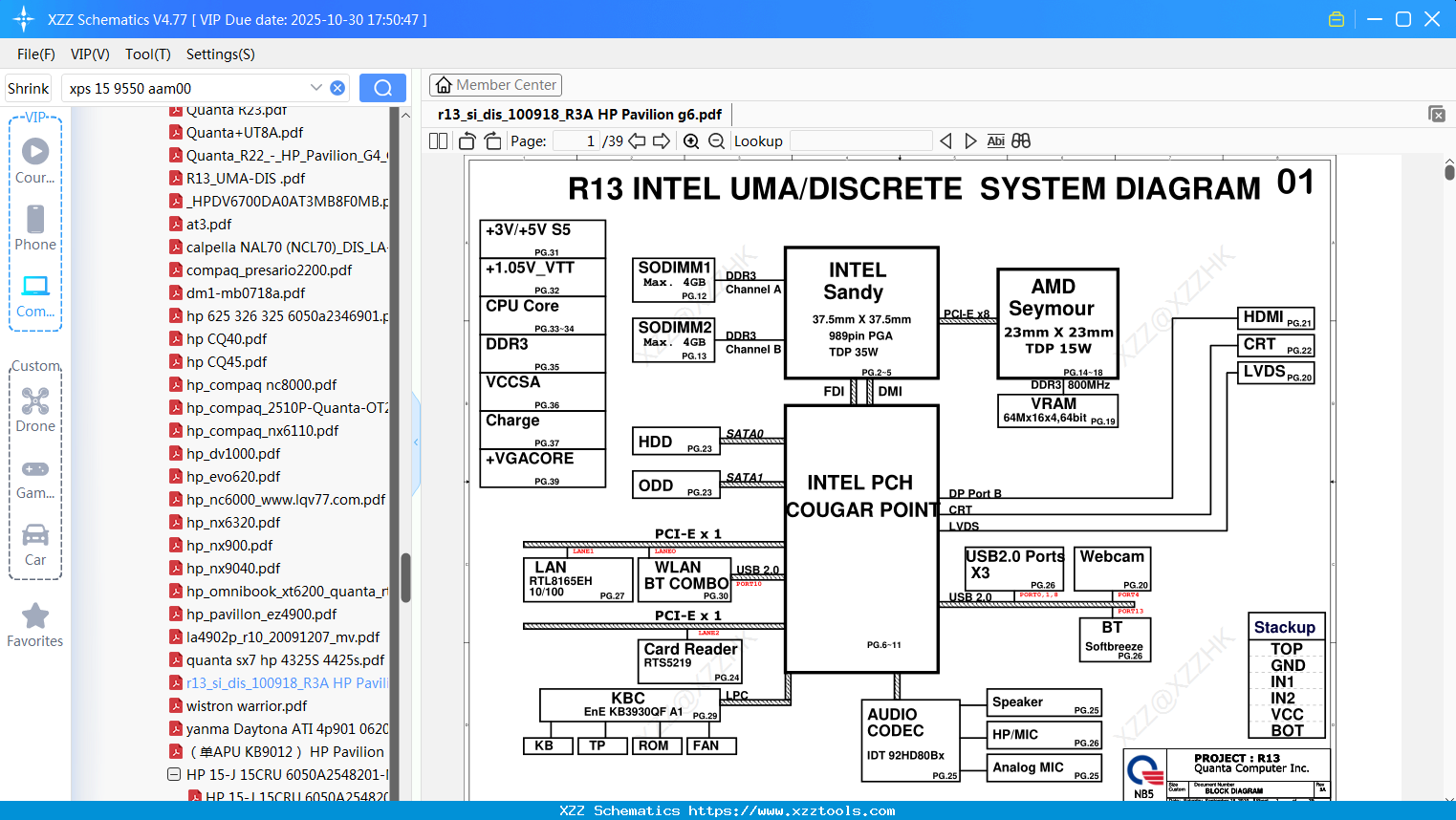This screenshot has height=820, width=1456.
Task: Click the XZZ Schematics app logo
Action: [23, 19]
